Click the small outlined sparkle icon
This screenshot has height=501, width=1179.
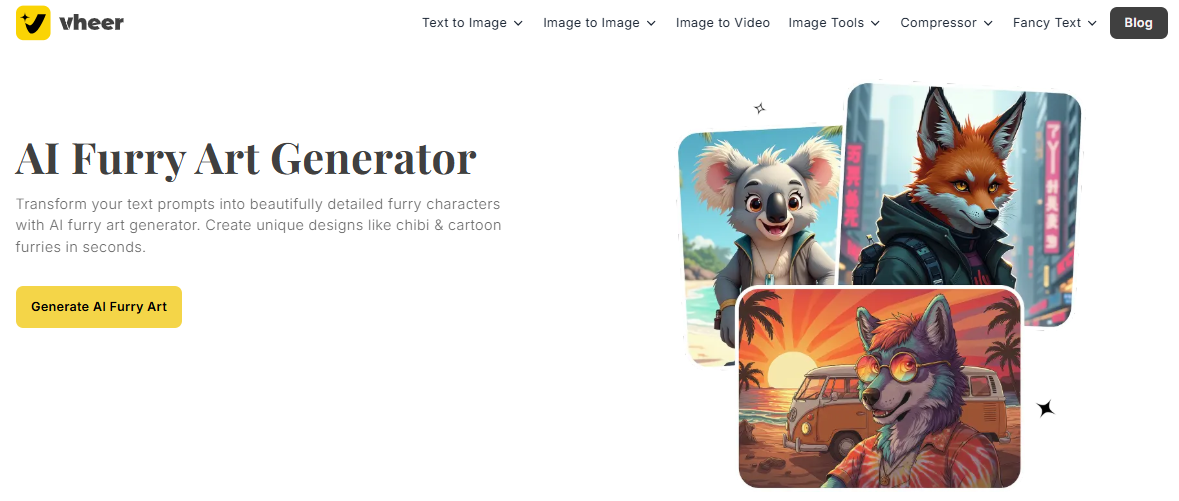pyautogui.click(x=759, y=108)
